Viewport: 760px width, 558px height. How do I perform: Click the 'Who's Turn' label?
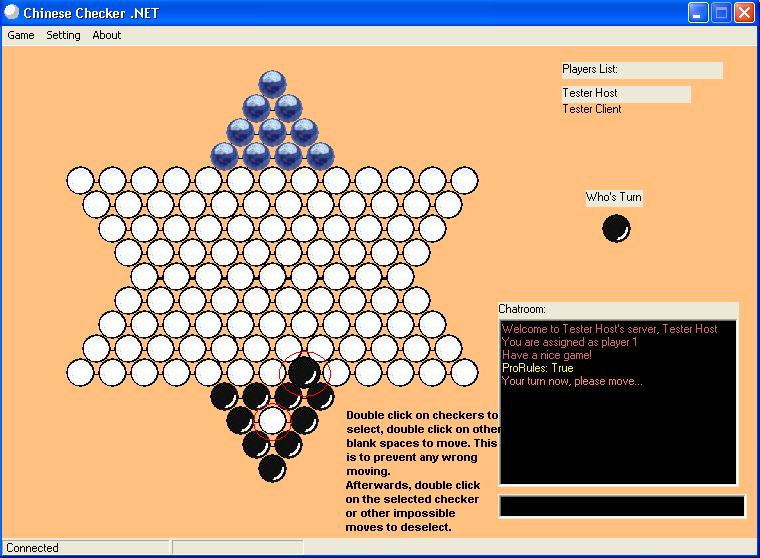(614, 197)
